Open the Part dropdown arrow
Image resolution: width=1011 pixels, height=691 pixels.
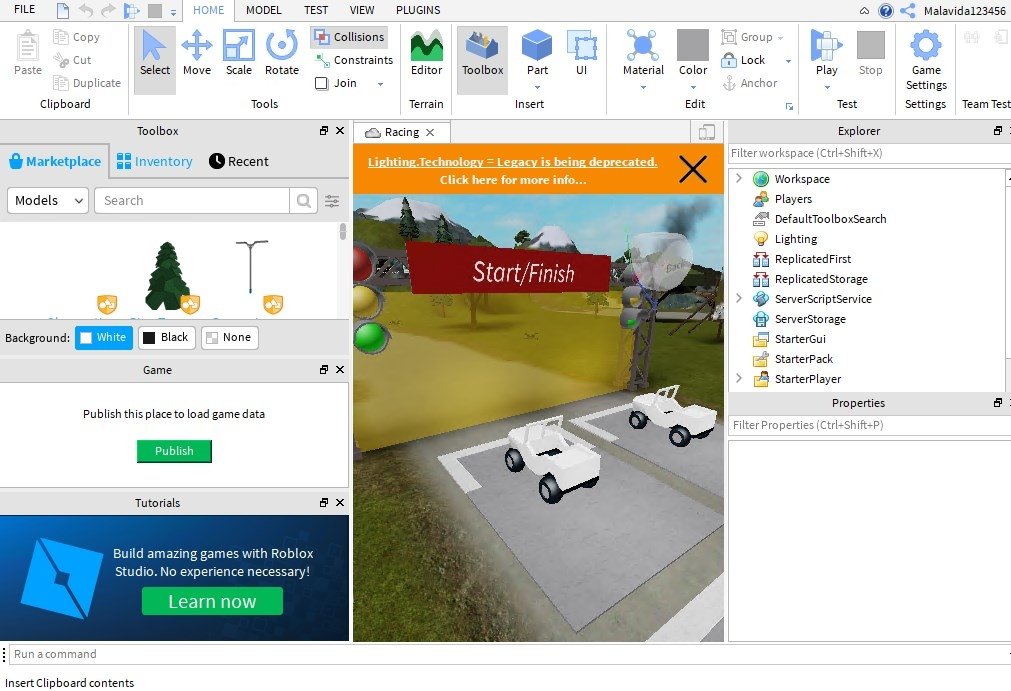(537, 86)
